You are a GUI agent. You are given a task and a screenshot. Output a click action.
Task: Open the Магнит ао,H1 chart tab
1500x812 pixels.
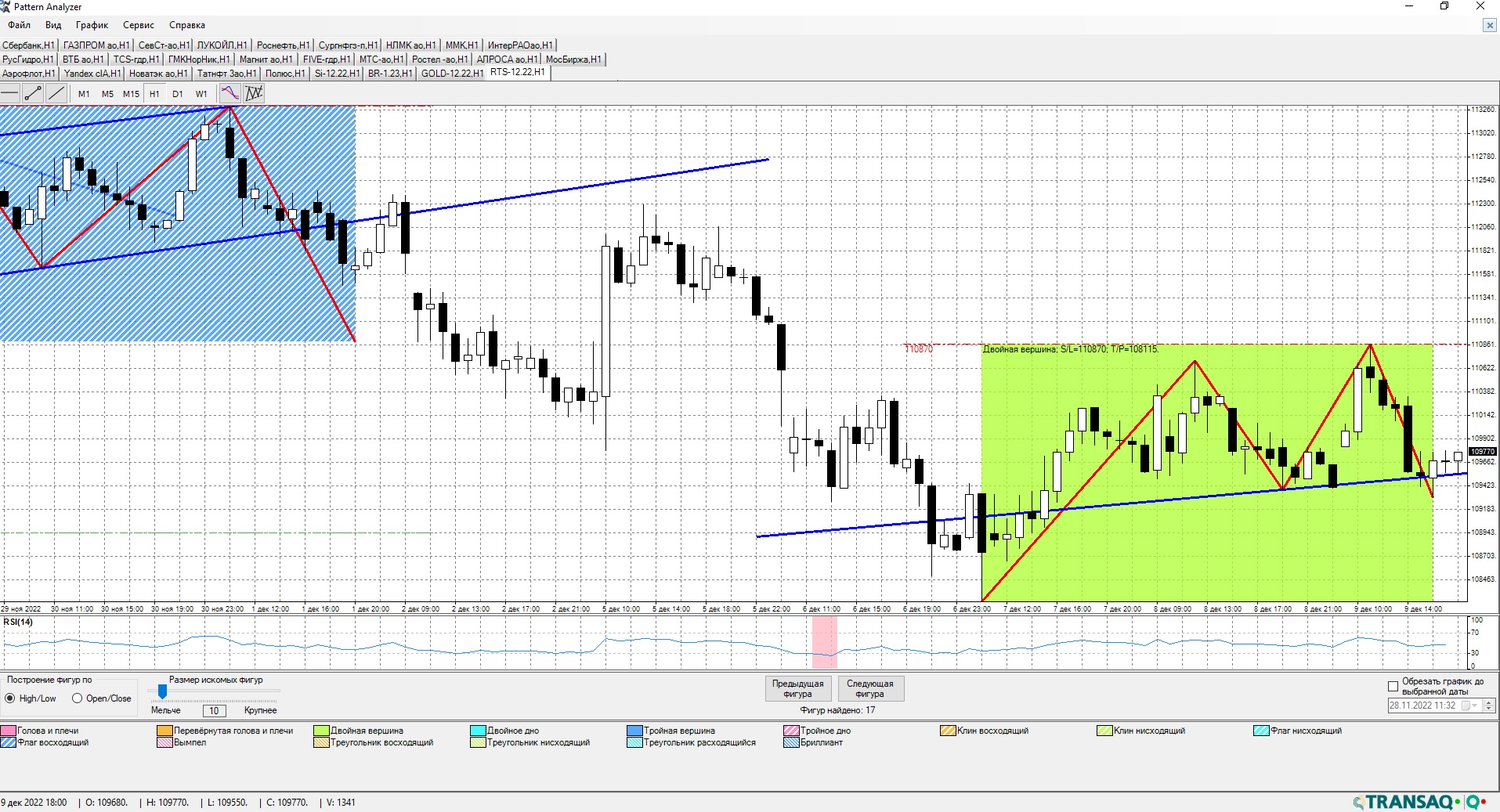[266, 60]
